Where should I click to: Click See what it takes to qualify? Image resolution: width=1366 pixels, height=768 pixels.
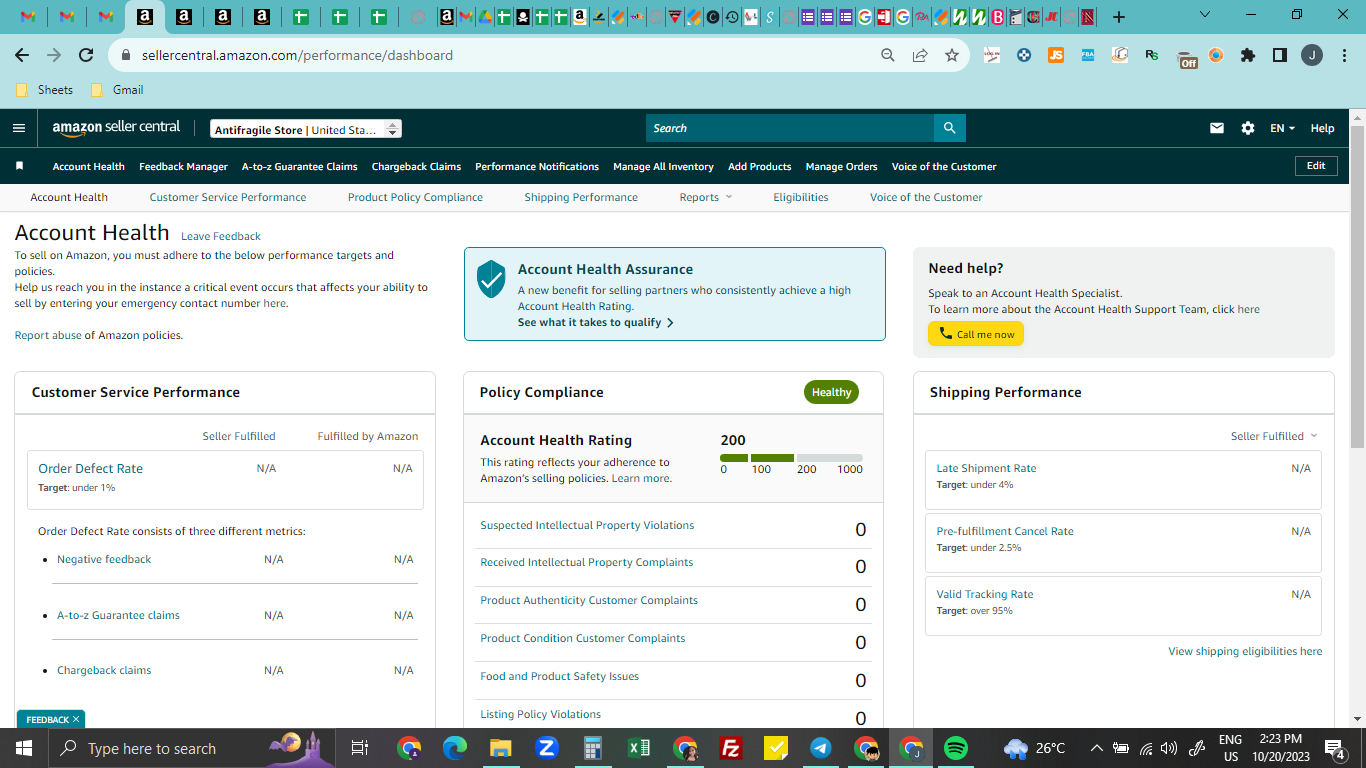[595, 323]
